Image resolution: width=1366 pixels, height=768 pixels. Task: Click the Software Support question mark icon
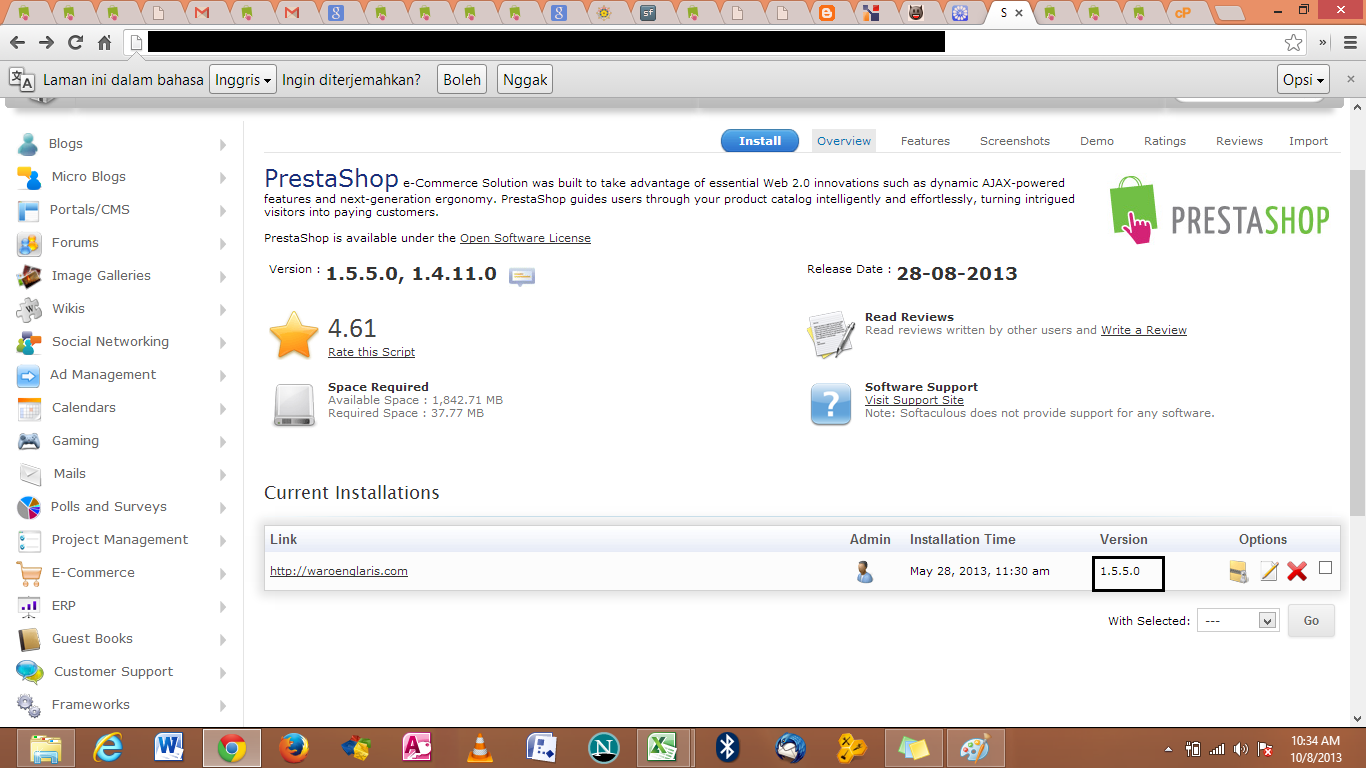click(831, 404)
